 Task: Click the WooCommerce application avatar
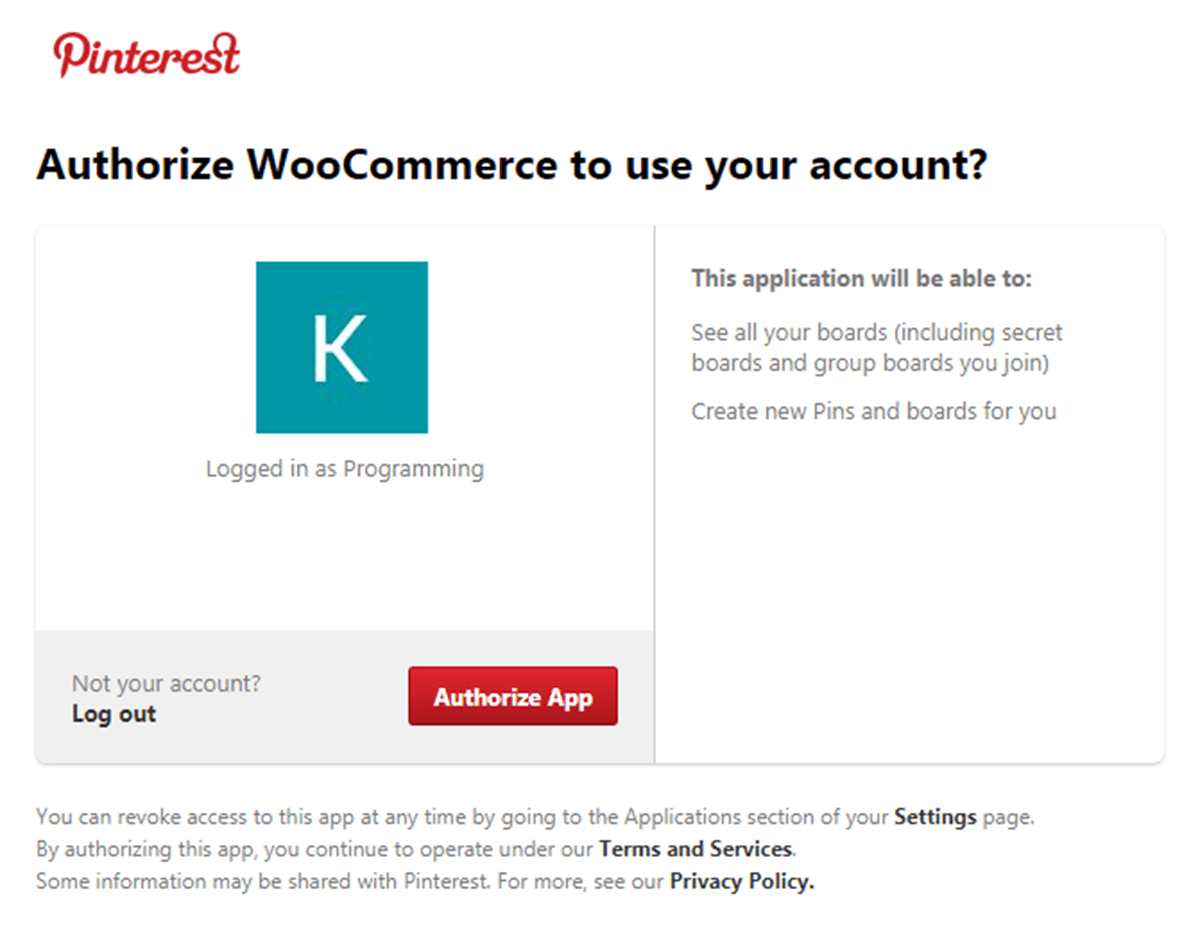[342, 347]
